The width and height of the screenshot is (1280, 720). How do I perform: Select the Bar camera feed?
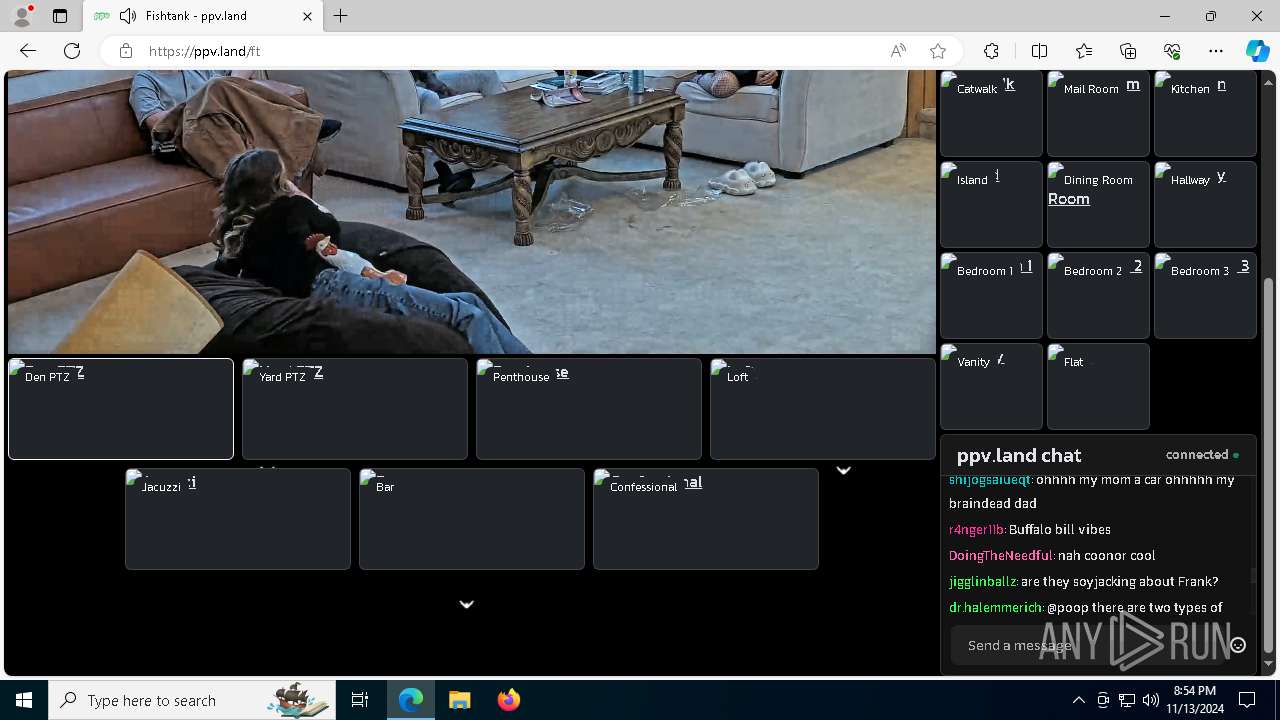(x=472, y=519)
